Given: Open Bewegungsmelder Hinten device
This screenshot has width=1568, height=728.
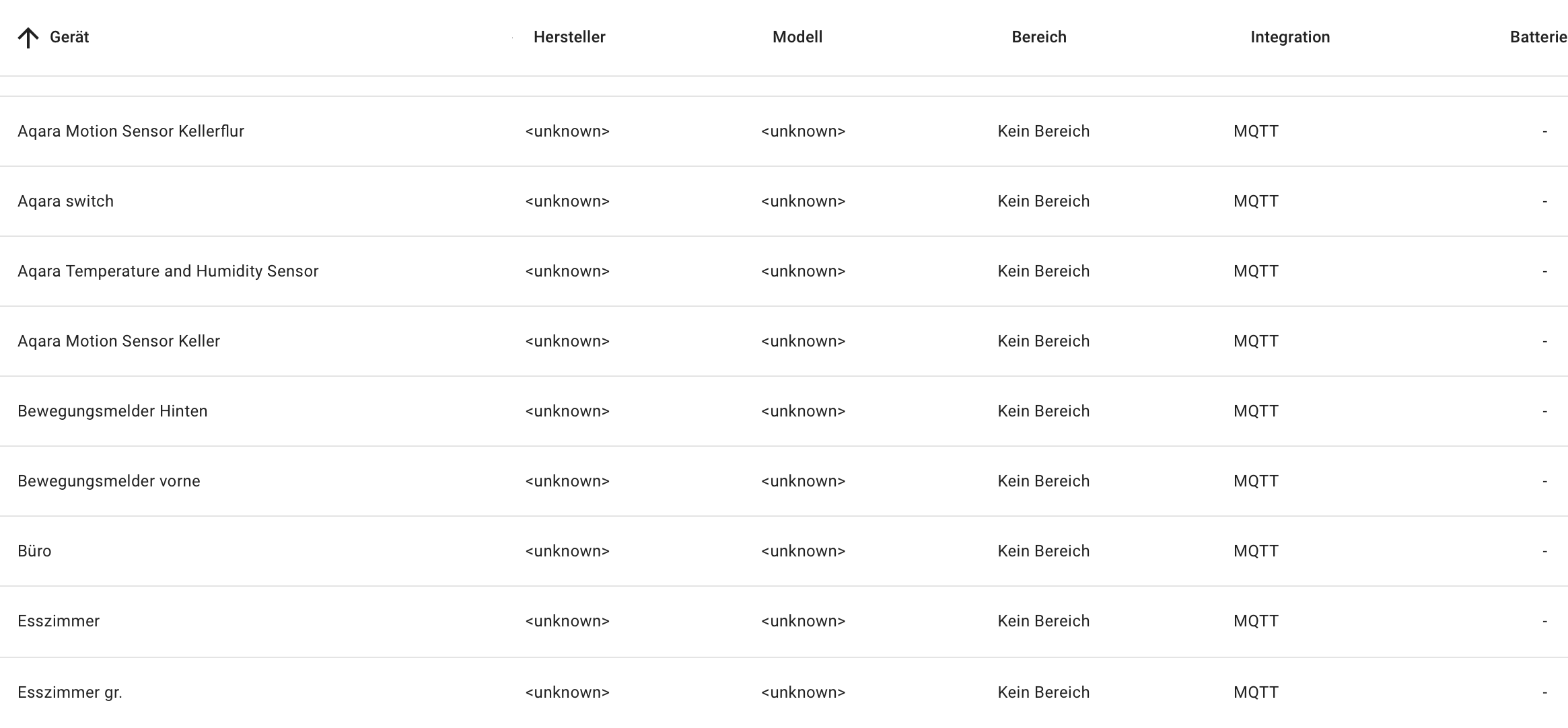Looking at the screenshot, I should point(784,411).
